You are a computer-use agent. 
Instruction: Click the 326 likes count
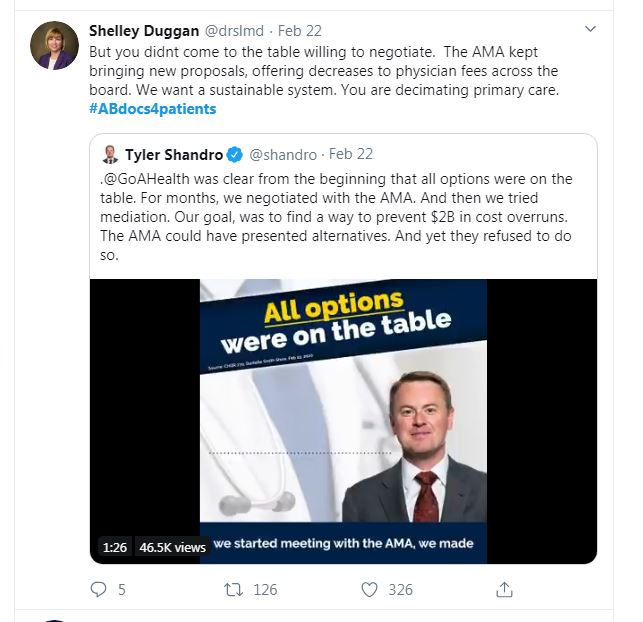coord(400,589)
